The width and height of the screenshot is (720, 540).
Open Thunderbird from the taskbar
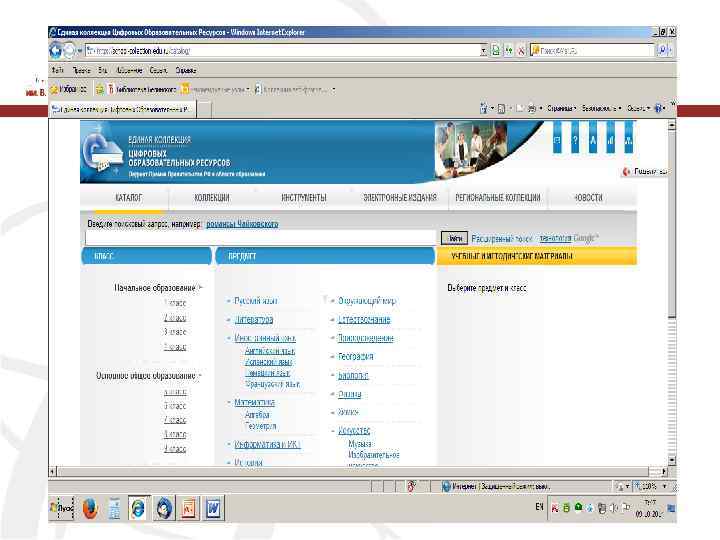164,508
